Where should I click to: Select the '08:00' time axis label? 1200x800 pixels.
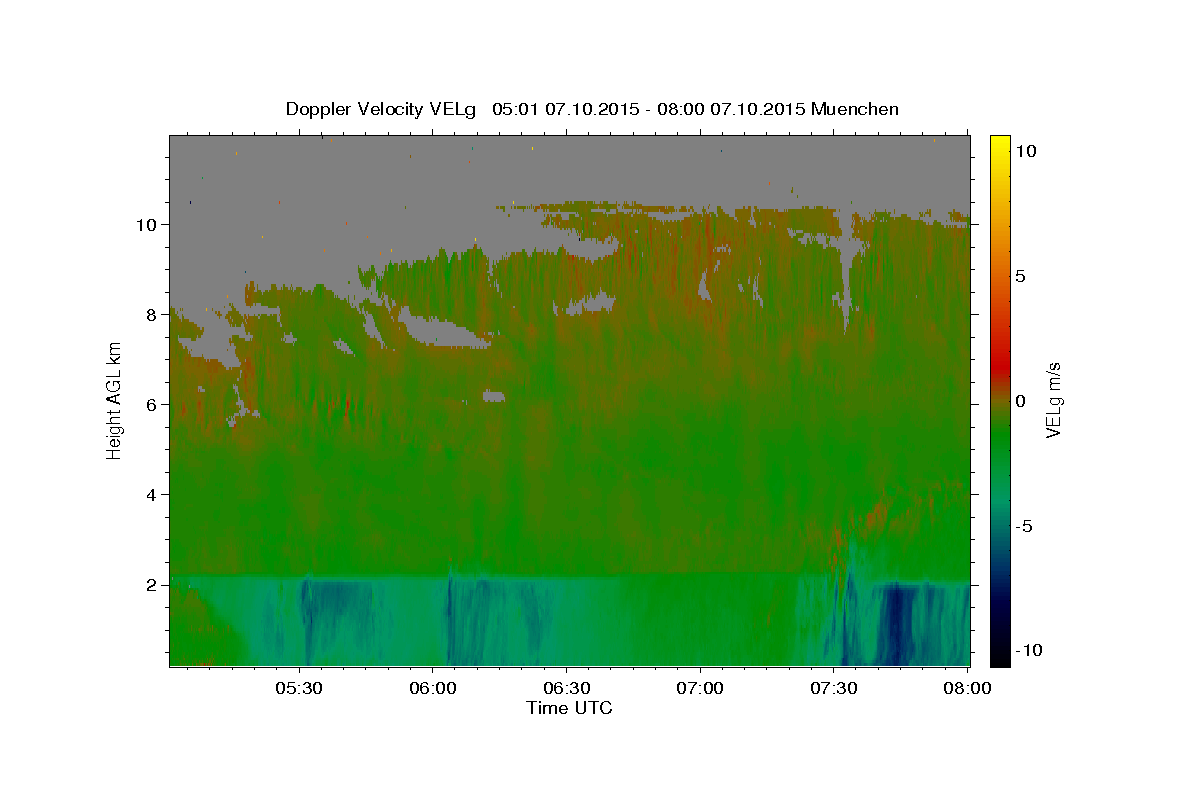968,688
